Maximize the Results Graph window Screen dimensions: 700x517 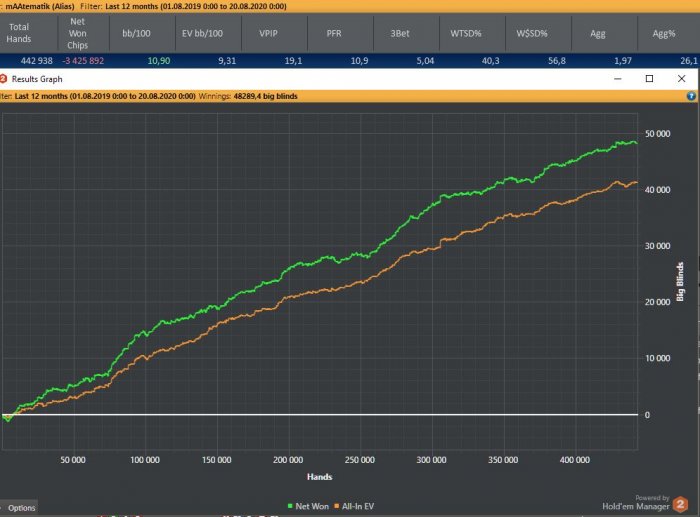649,78
